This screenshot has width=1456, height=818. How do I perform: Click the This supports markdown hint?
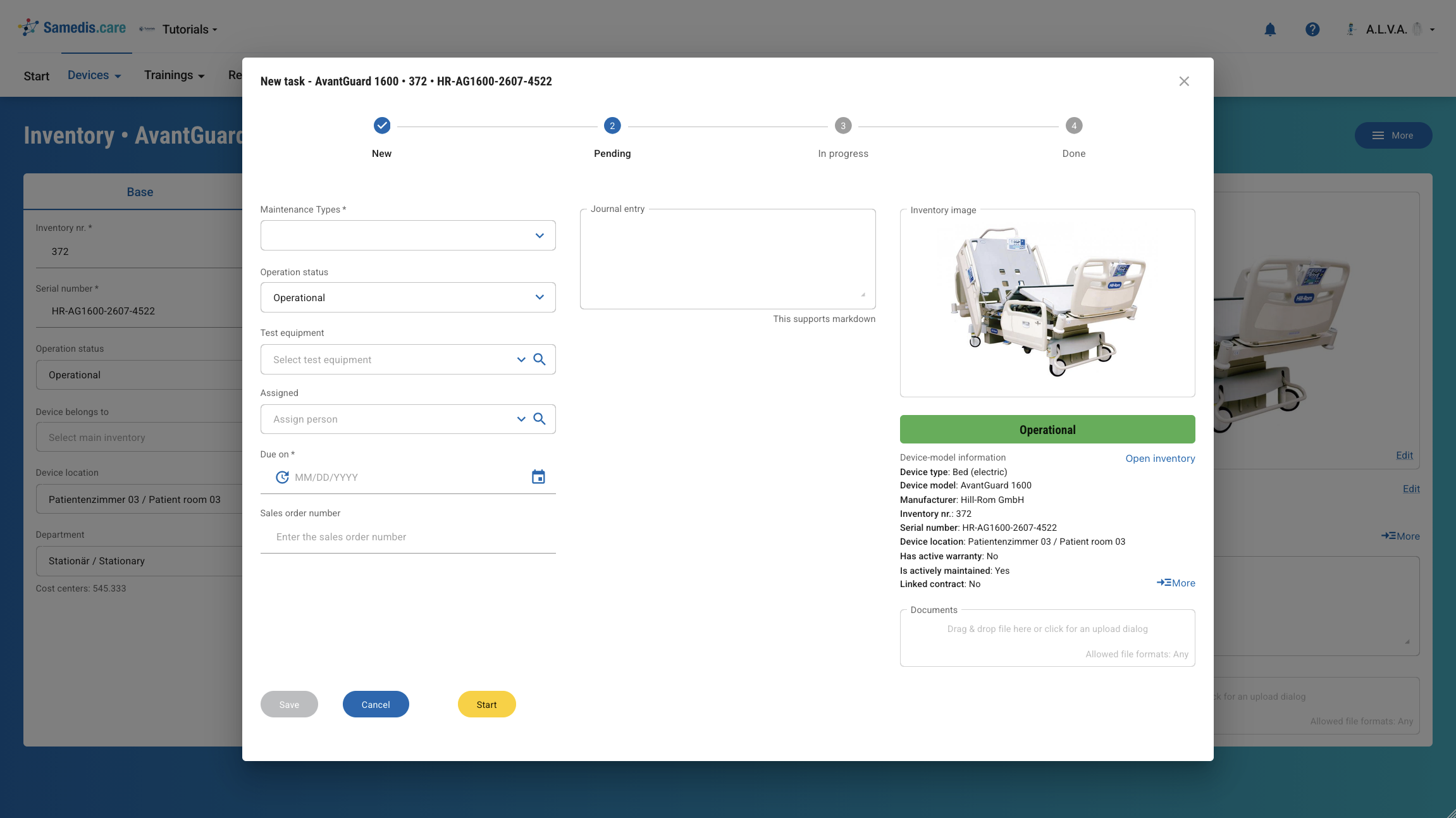[824, 319]
